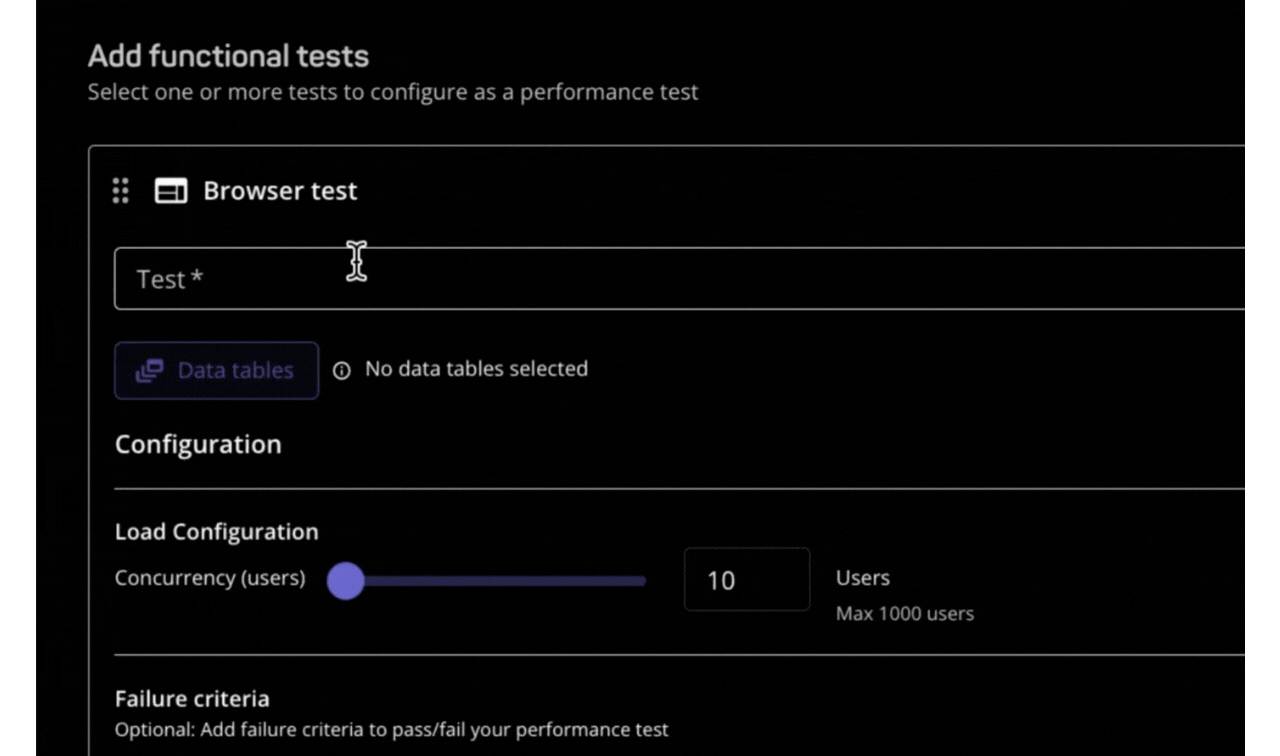Expand the Load Configuration section
Image resolution: width=1280 pixels, height=756 pixels.
(x=216, y=531)
